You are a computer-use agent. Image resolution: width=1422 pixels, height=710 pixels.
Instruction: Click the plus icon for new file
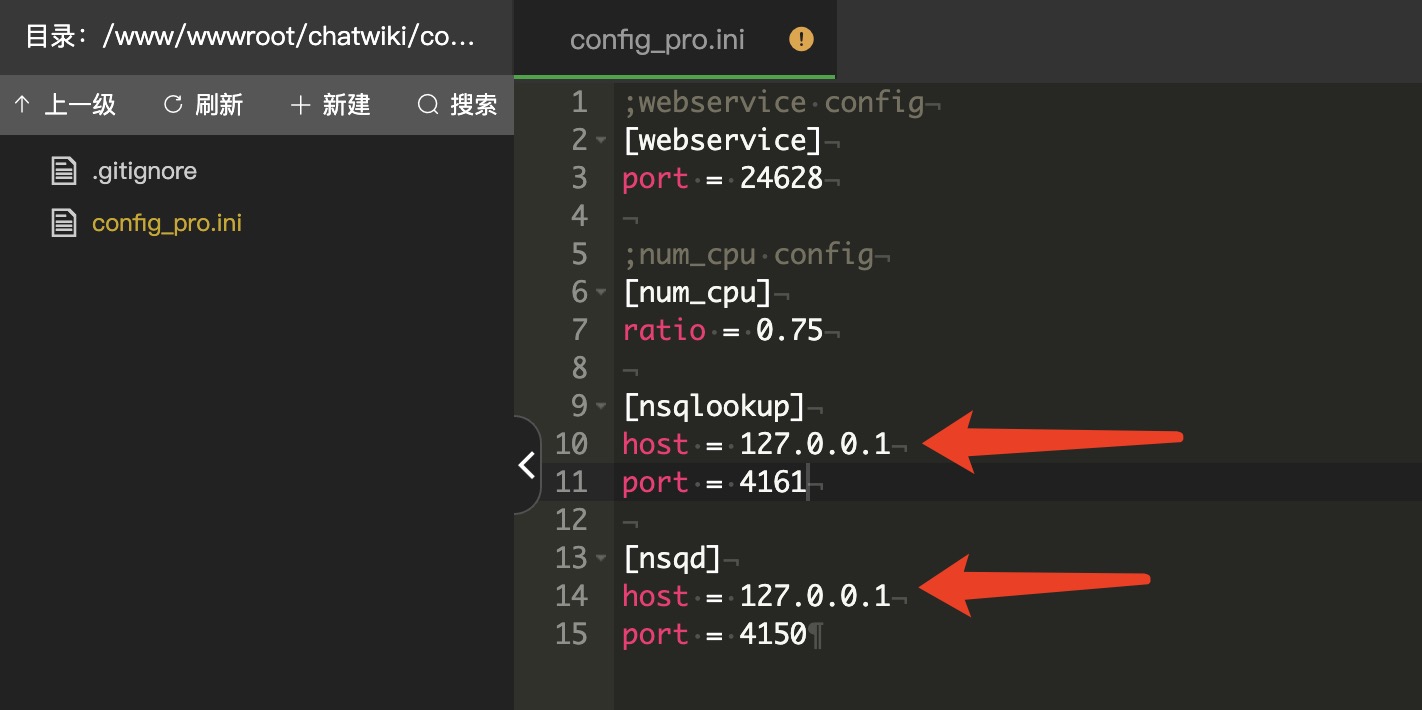(300, 104)
